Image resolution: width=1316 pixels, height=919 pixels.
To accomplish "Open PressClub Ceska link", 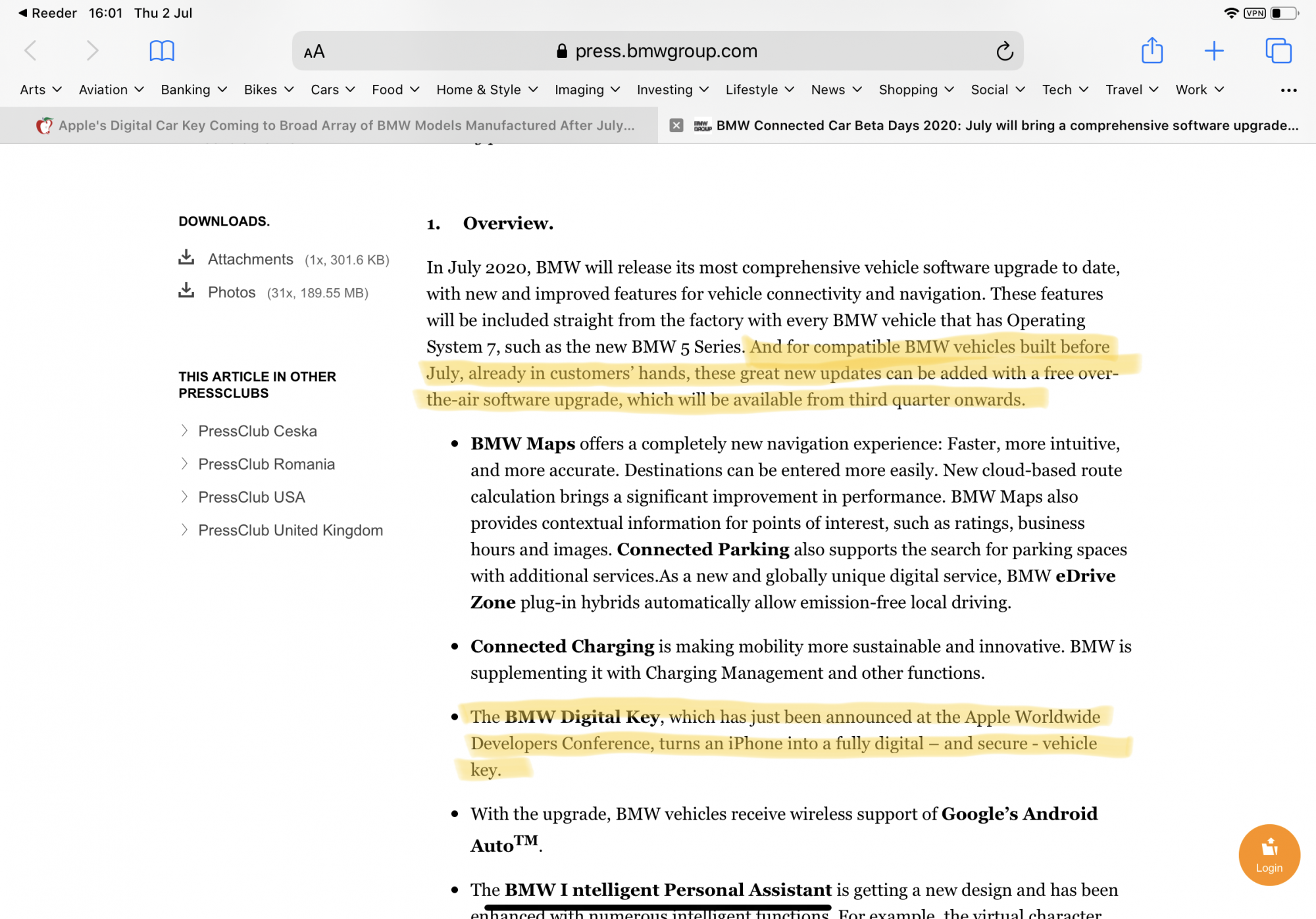I will pyautogui.click(x=257, y=431).
